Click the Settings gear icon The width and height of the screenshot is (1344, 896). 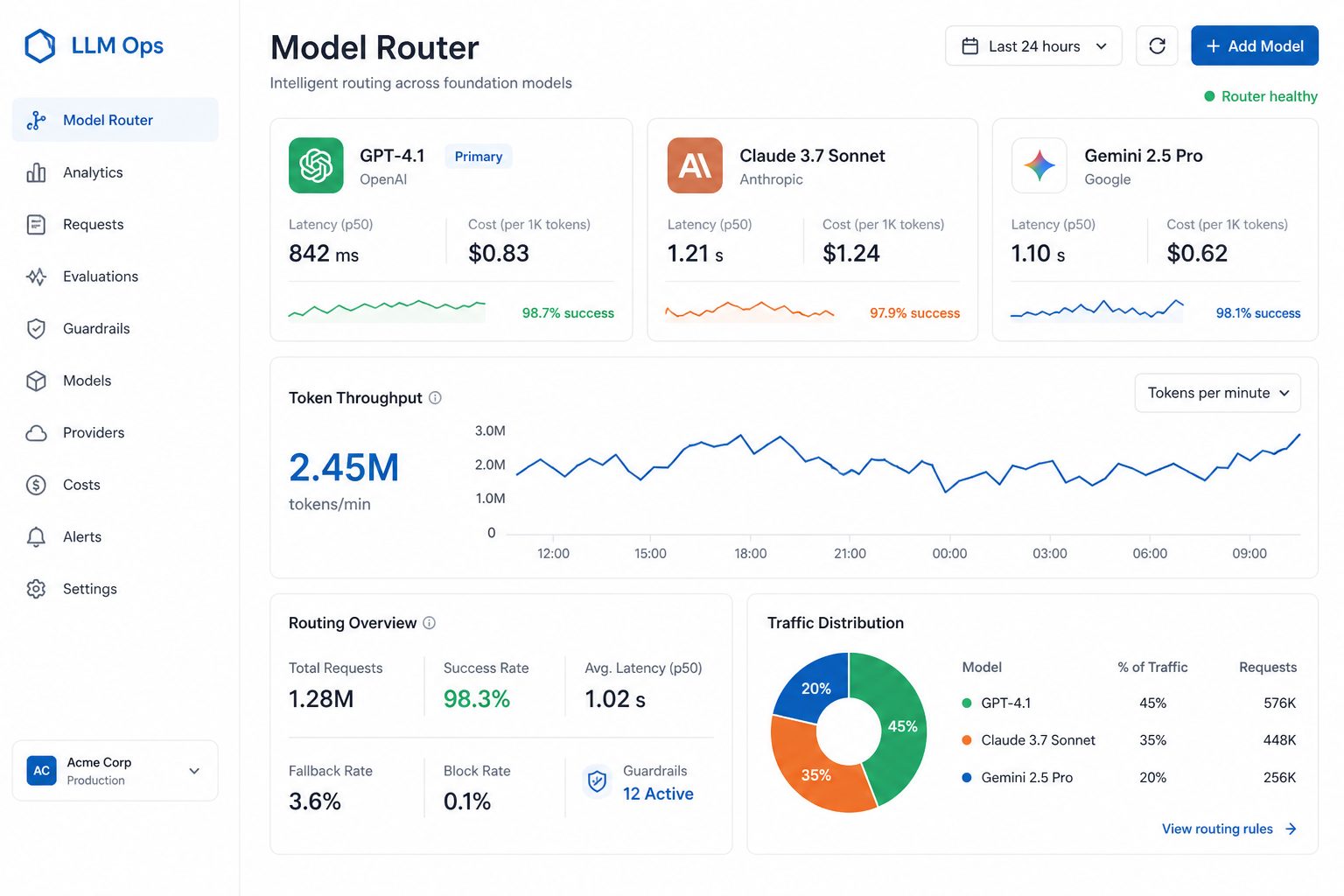[x=36, y=589]
